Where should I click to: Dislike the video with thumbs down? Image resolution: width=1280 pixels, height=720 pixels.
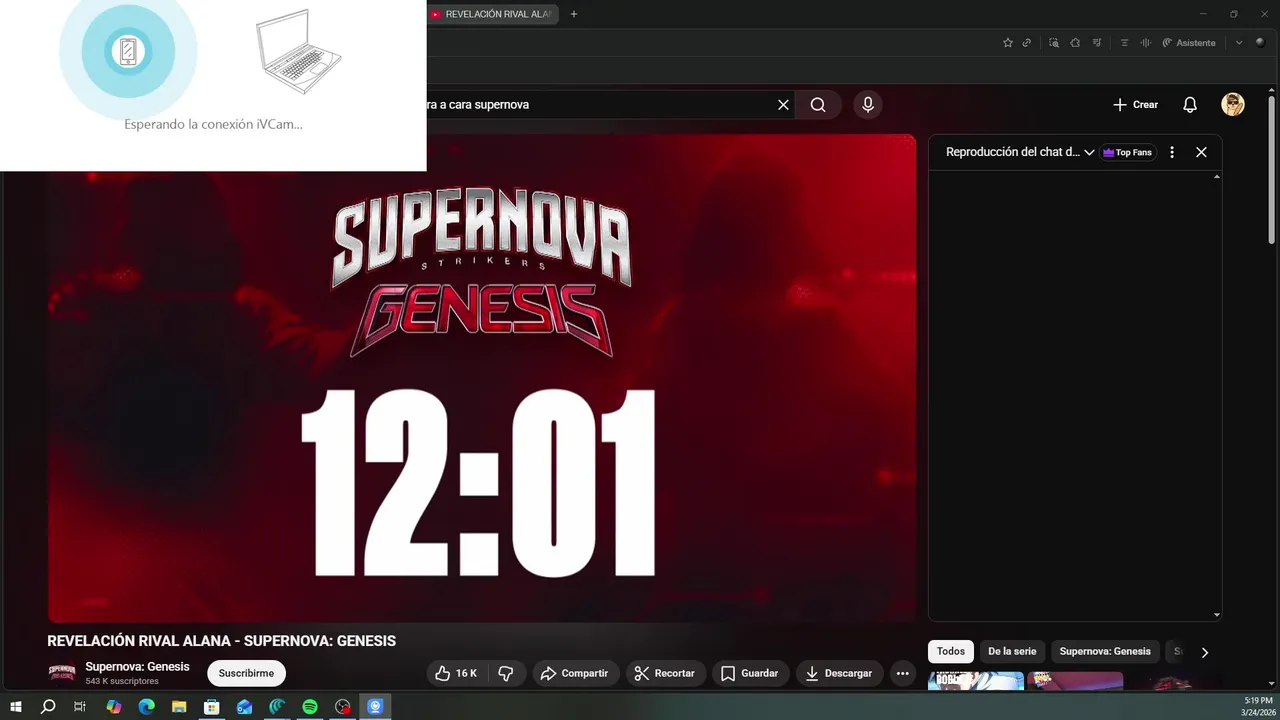506,673
